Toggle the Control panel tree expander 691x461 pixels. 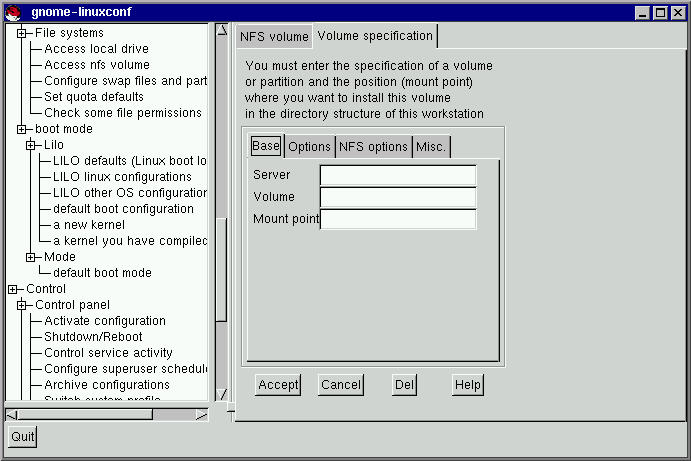(21, 305)
